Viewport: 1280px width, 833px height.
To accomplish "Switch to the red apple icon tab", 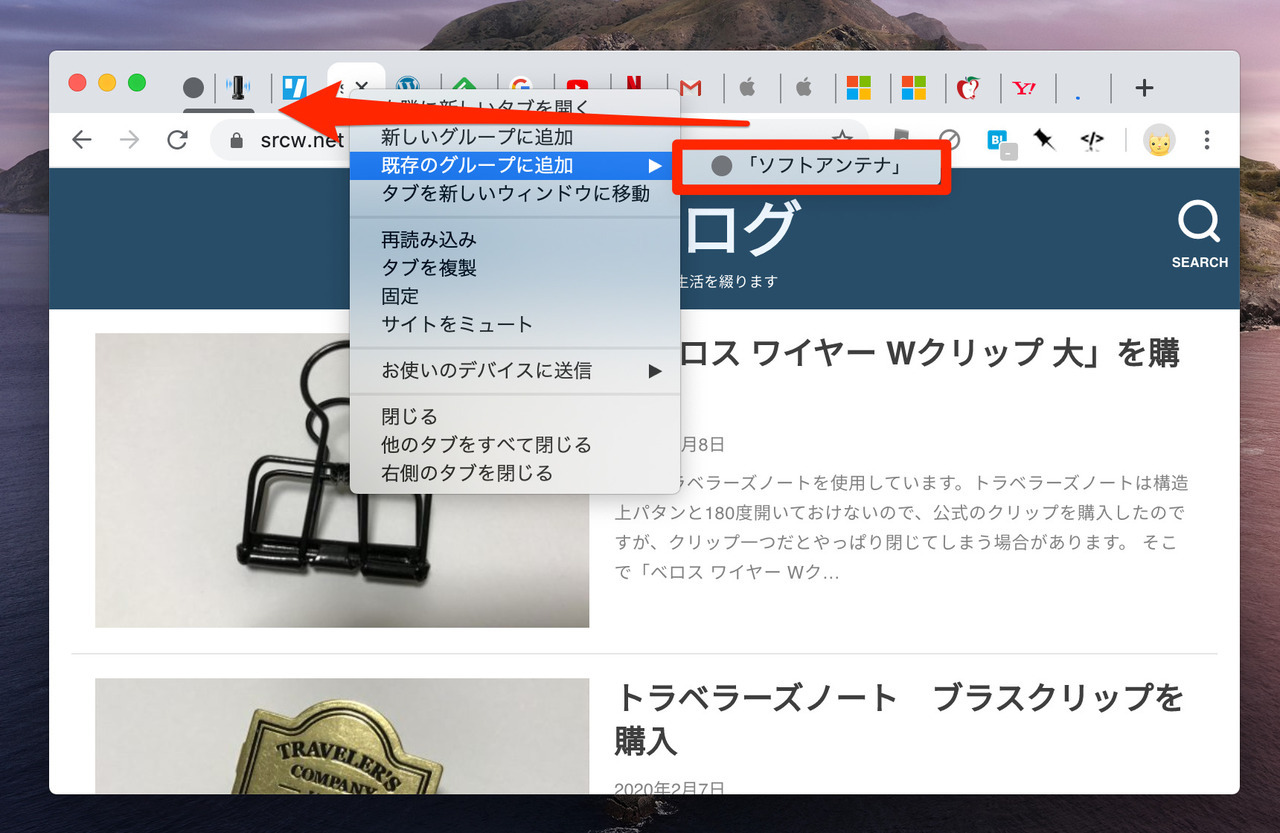I will pos(967,88).
